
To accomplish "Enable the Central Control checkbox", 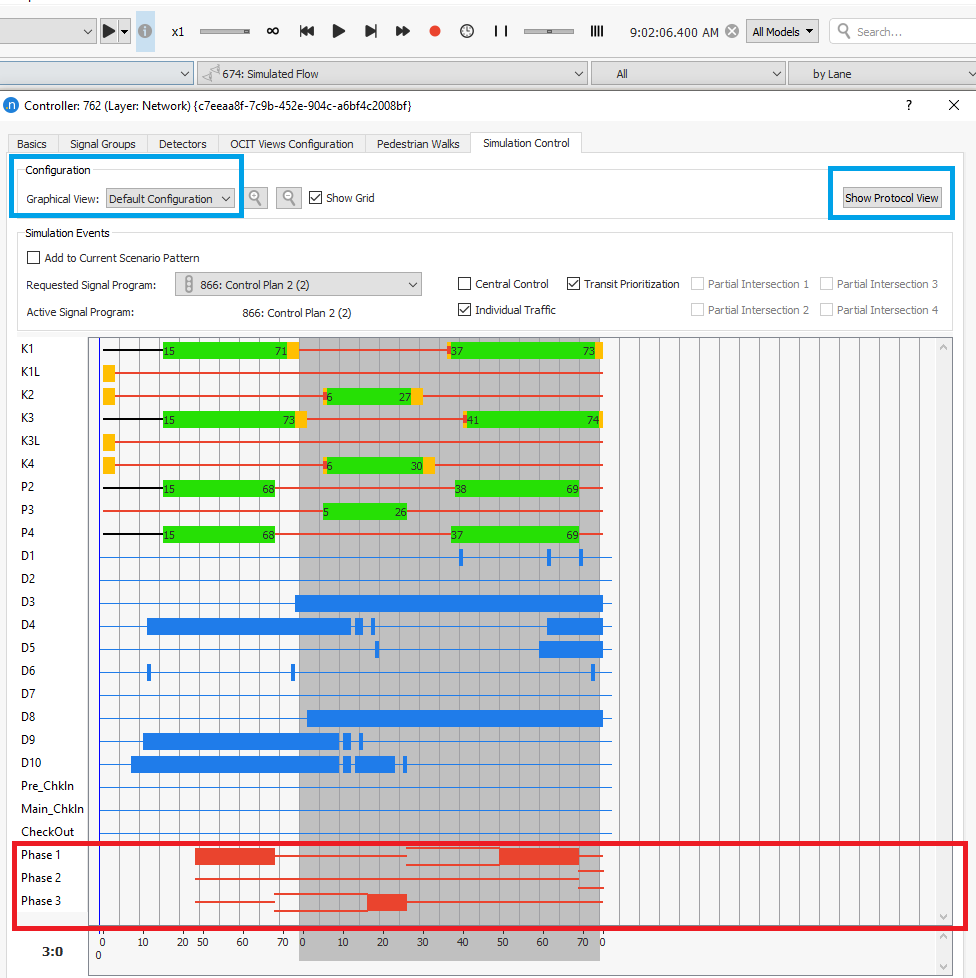I will point(465,284).
